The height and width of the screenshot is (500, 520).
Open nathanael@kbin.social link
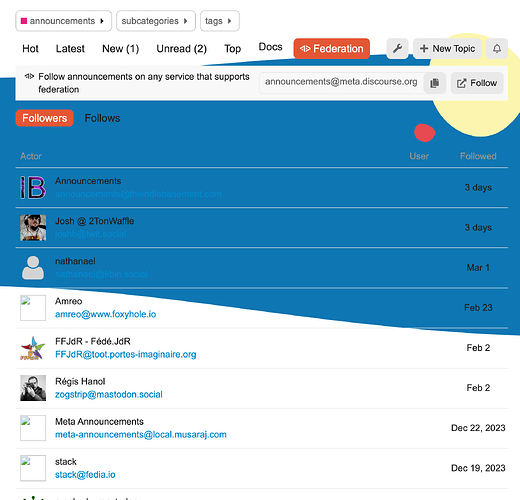[101, 274]
